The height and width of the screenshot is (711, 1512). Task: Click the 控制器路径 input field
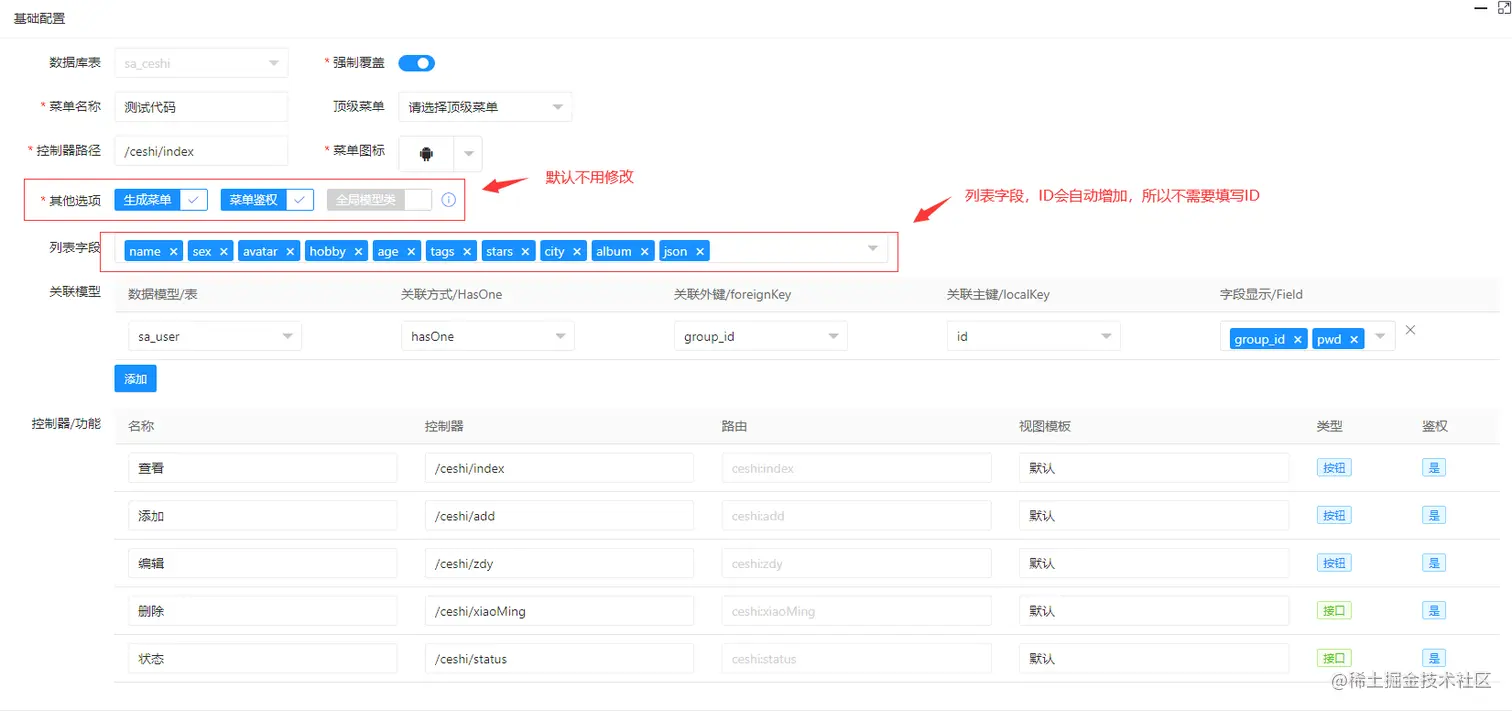200,150
